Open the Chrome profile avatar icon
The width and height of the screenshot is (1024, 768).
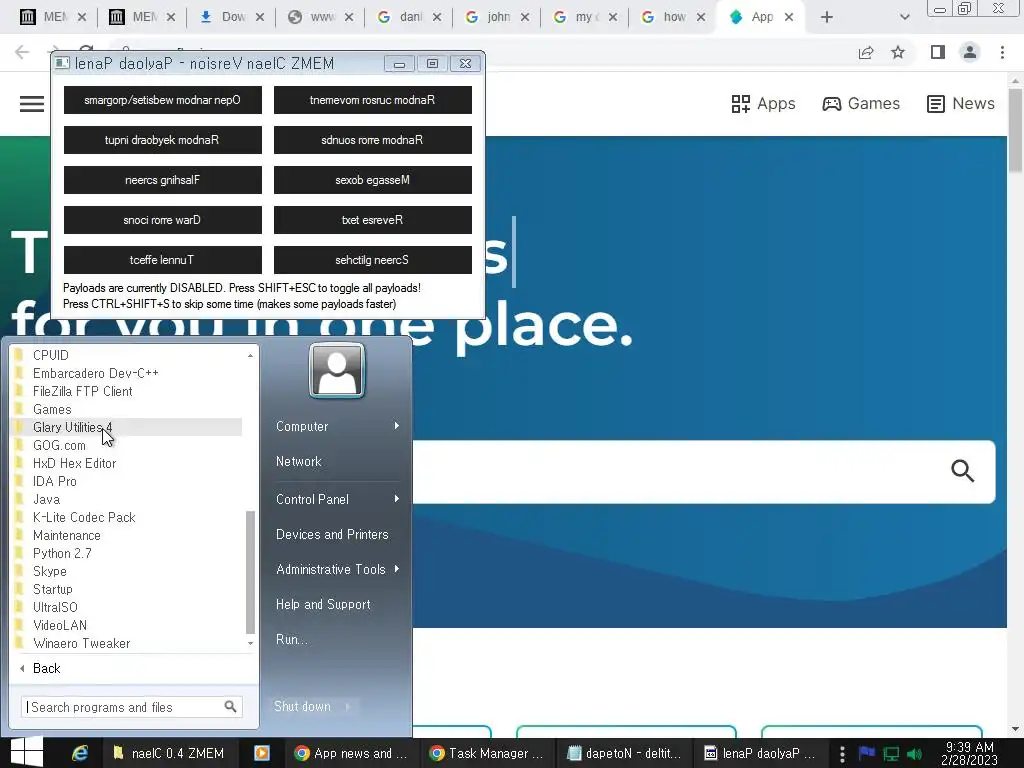coord(970,52)
